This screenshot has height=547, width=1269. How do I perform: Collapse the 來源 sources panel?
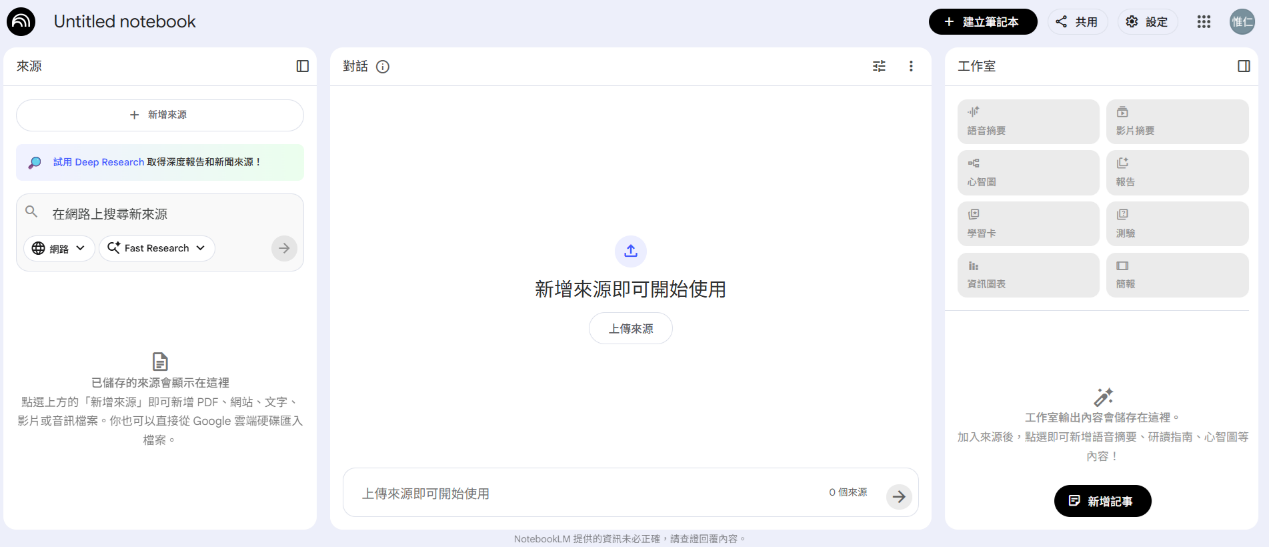[303, 66]
